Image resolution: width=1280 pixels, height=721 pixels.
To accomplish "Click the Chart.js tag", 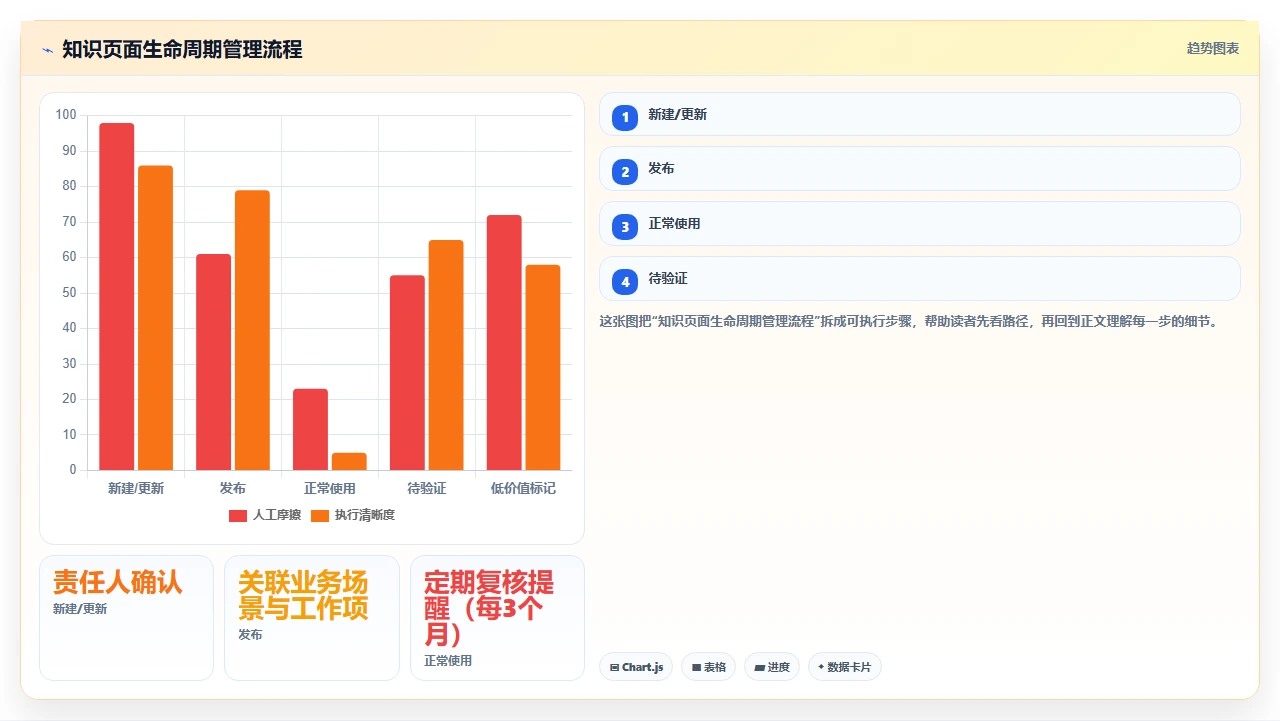I will [x=636, y=667].
